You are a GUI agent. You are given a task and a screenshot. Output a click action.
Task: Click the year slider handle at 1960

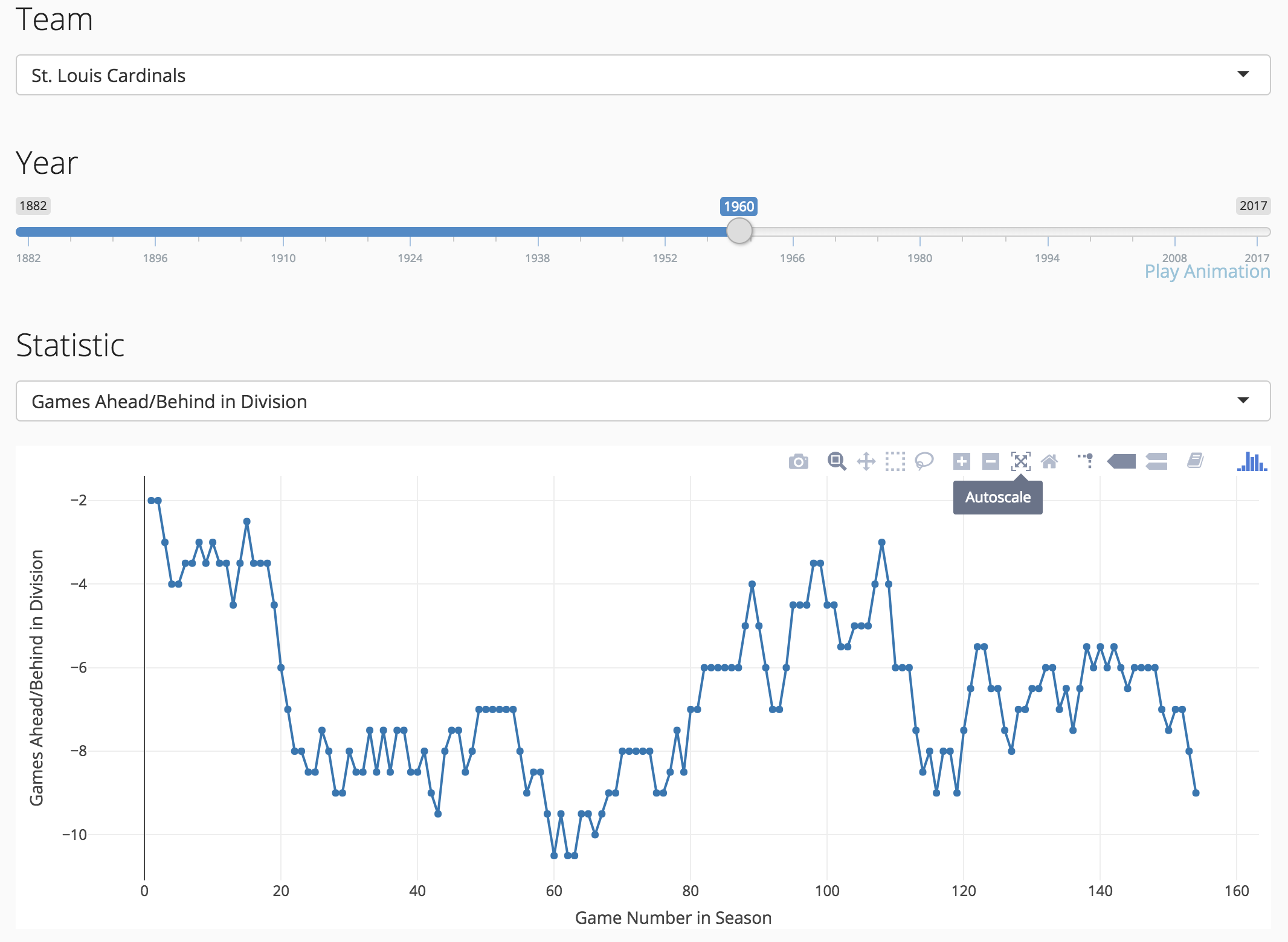(x=739, y=231)
